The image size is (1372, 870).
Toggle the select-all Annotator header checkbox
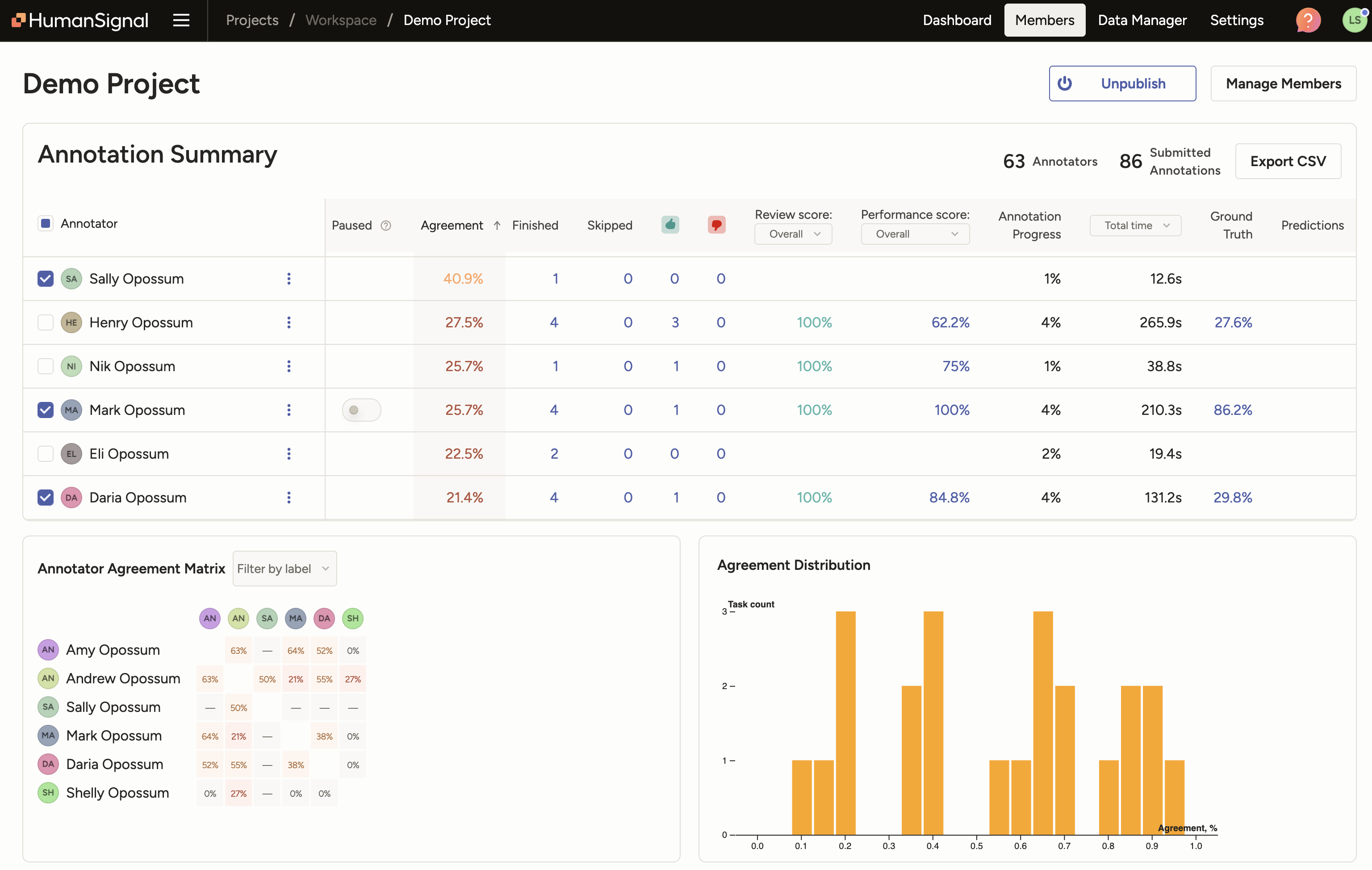click(45, 223)
